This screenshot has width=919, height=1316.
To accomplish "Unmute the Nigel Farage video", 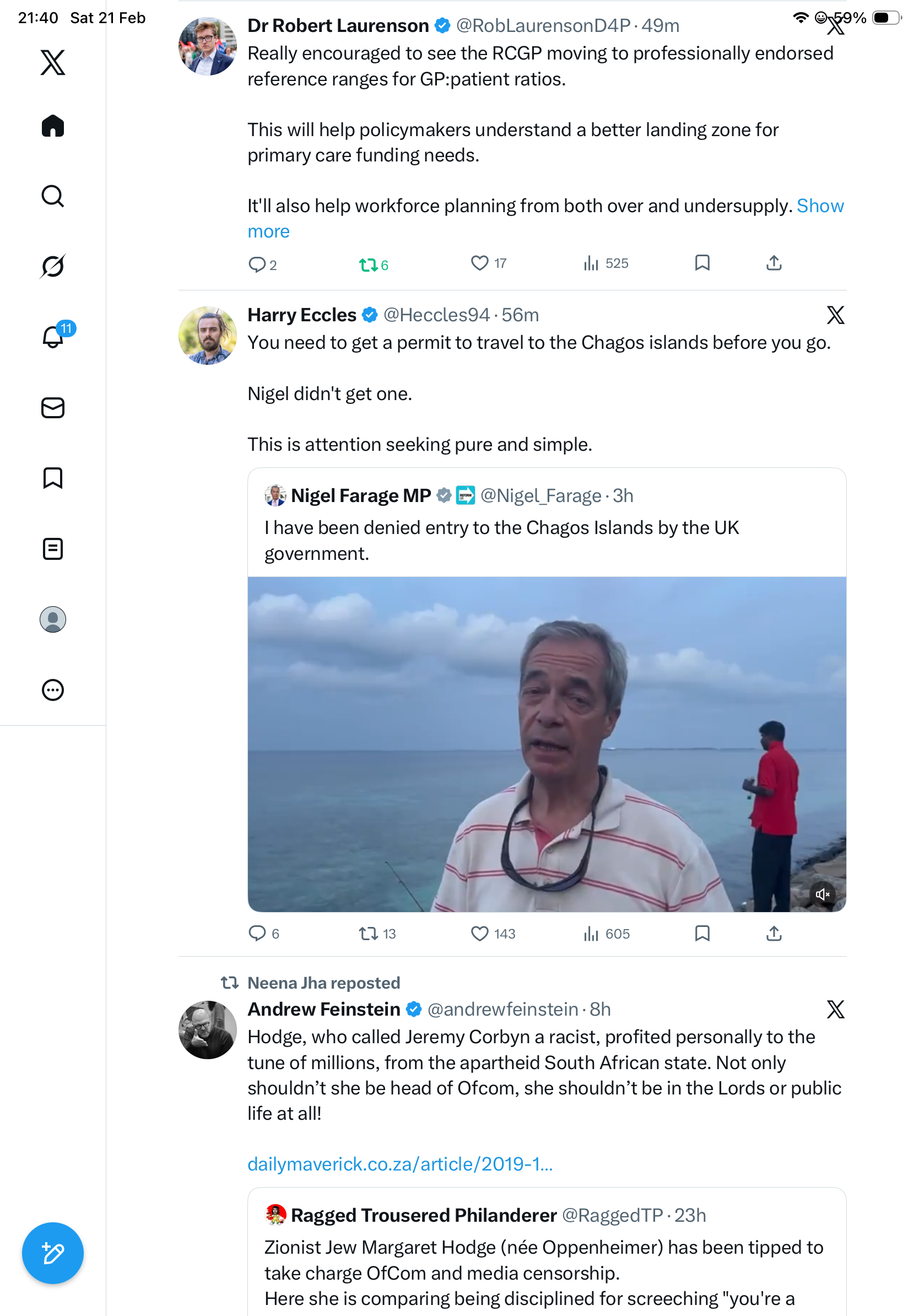I will 822,893.
